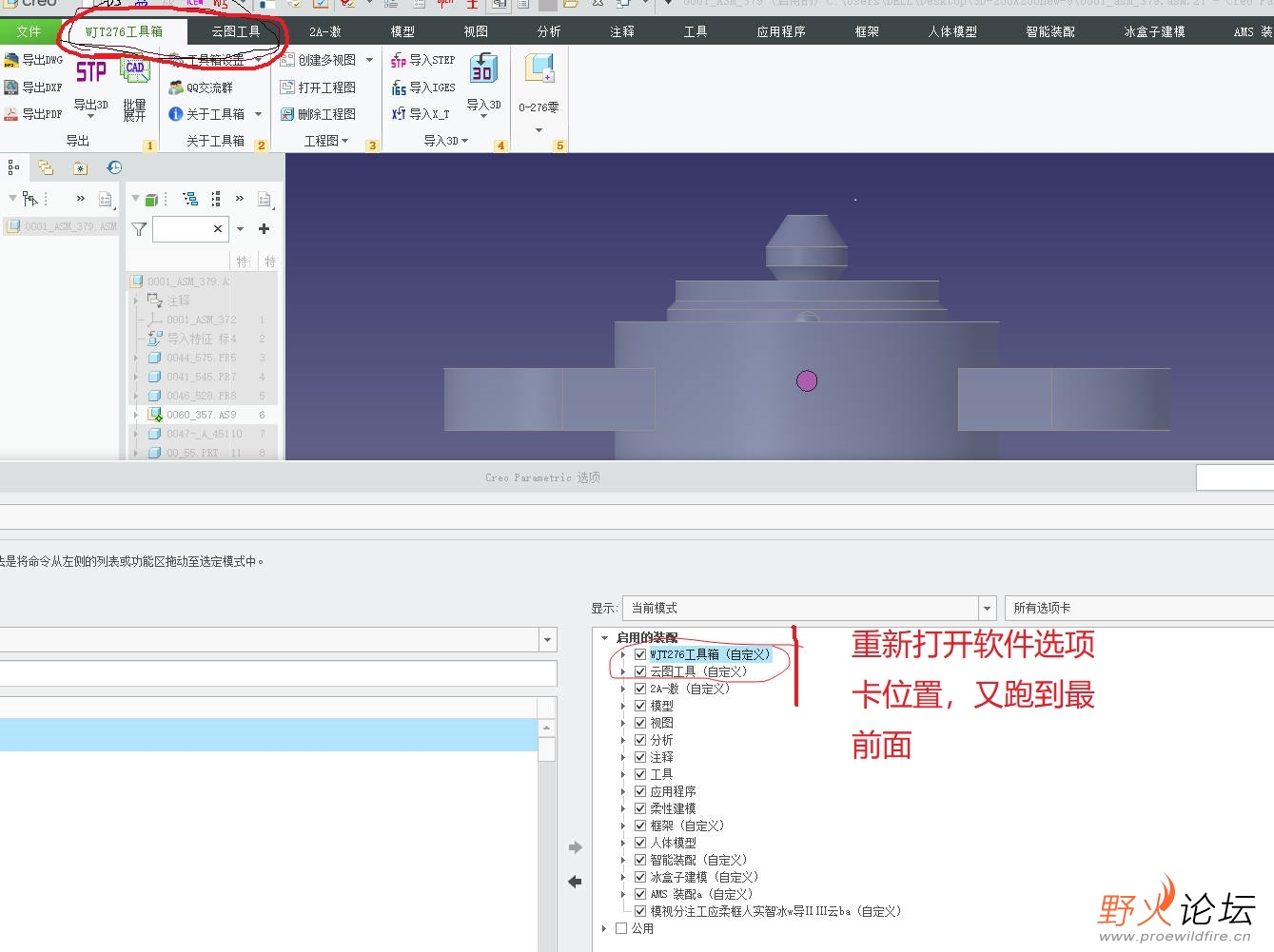Open the 关于工具箱 dropdown arrow

point(258,113)
